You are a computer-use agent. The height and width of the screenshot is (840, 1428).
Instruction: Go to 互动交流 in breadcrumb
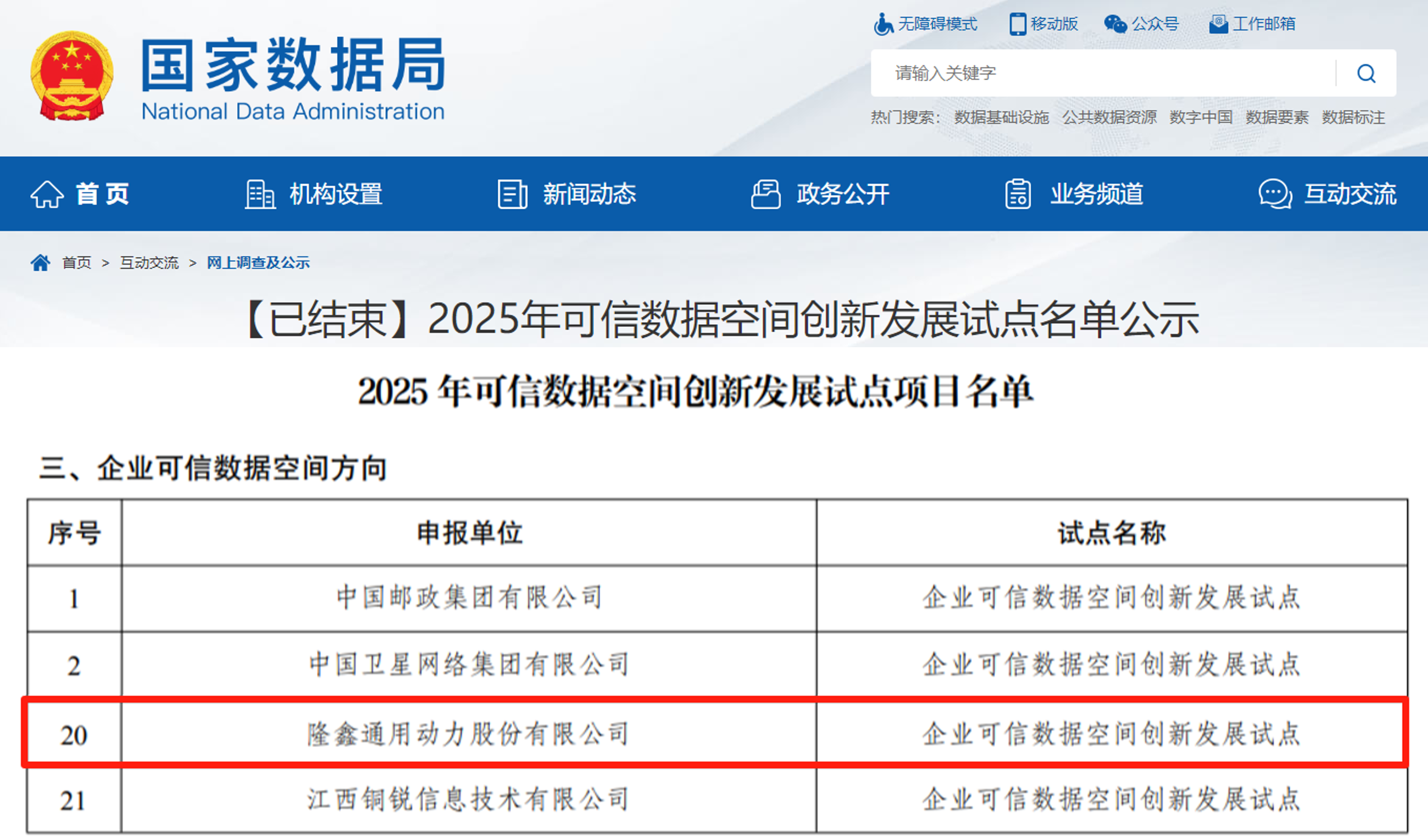click(149, 263)
